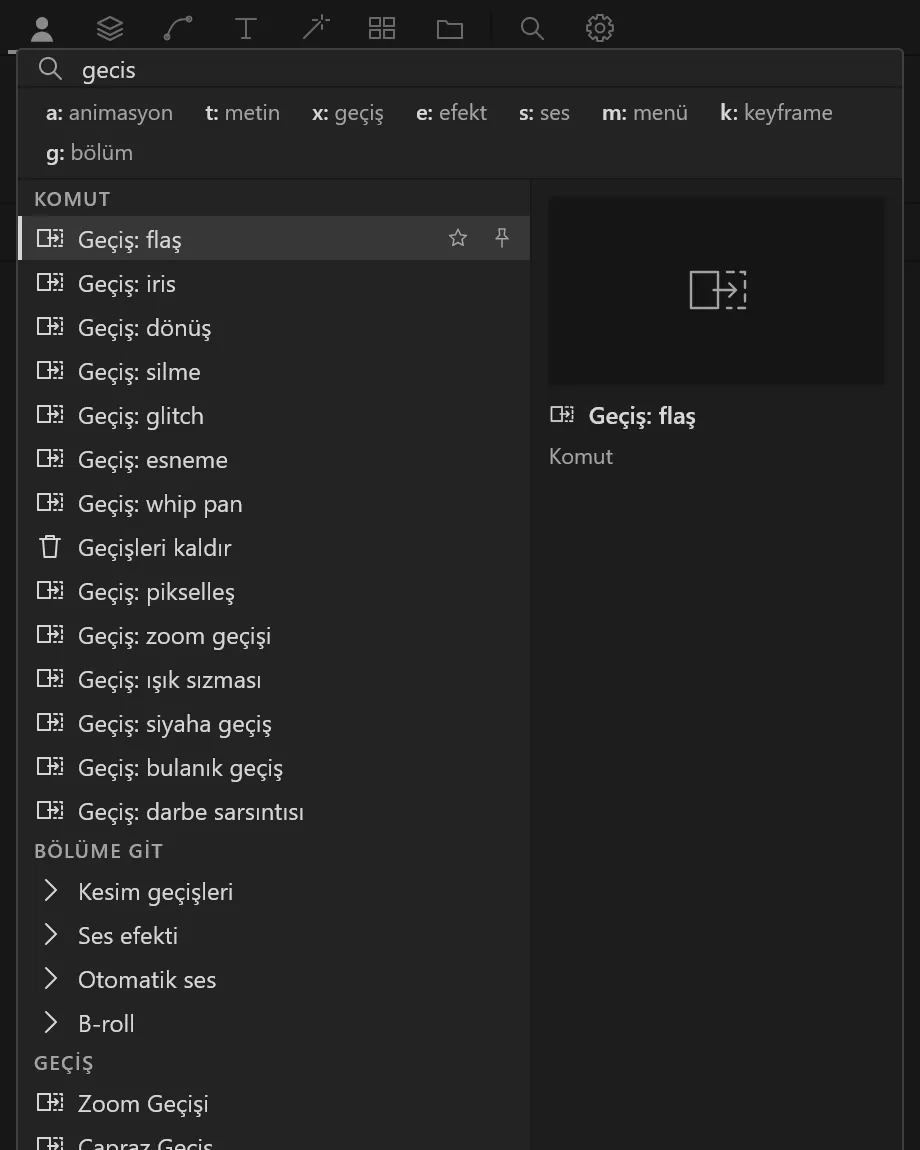Click the preview thumbnail for Geçiş: flaş
Screen dimensions: 920x1150
coord(716,290)
